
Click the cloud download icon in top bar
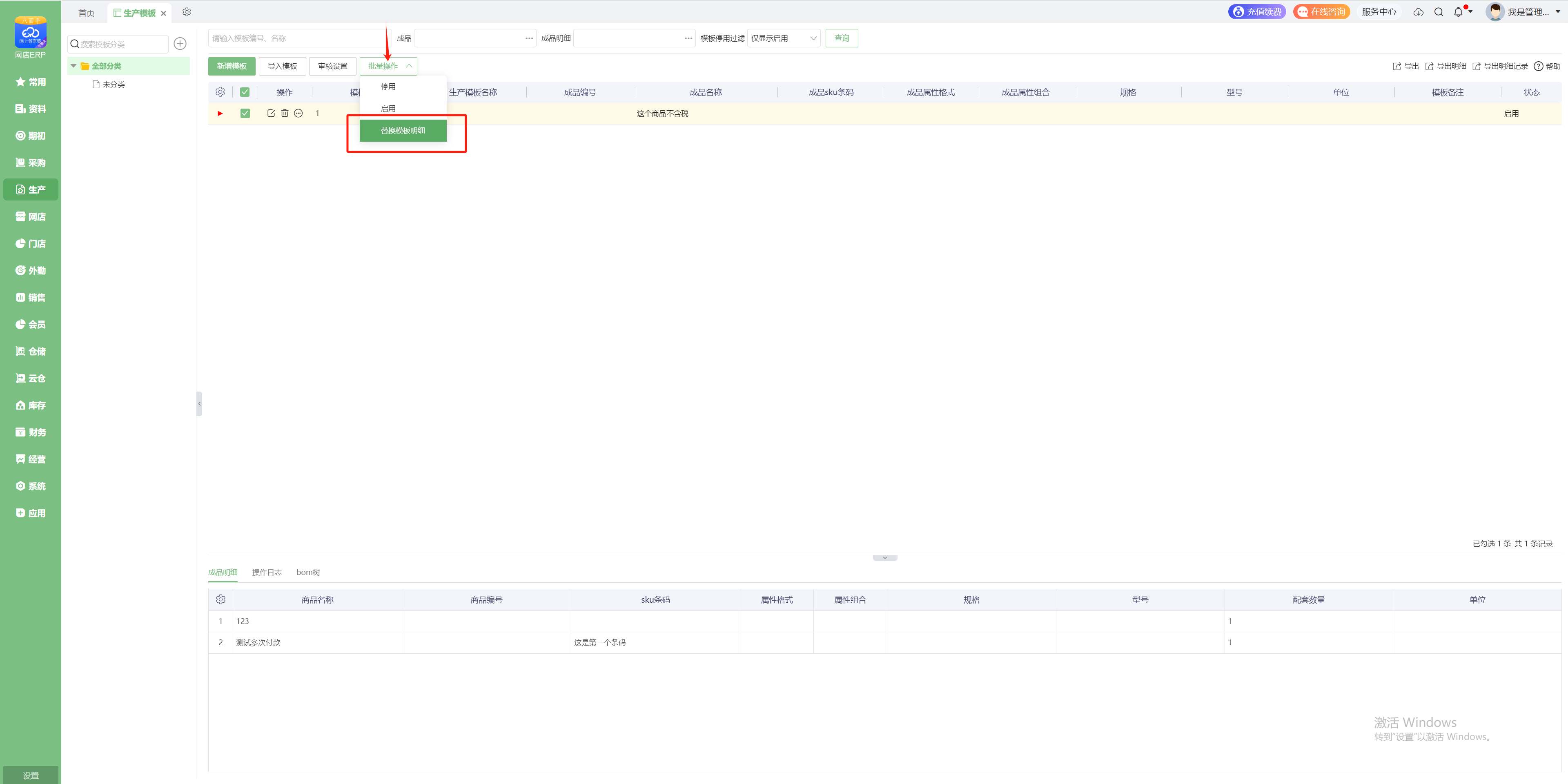coord(1418,12)
